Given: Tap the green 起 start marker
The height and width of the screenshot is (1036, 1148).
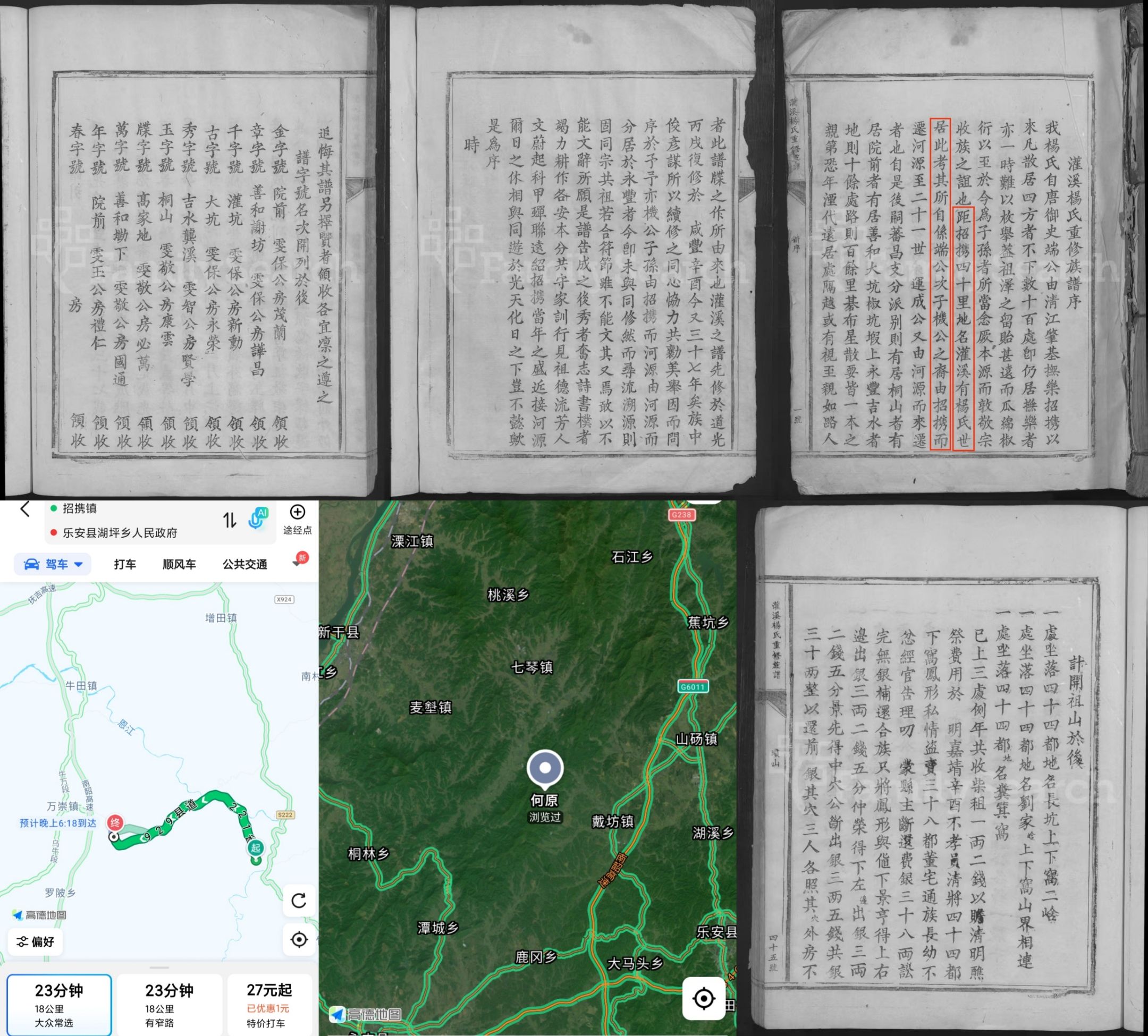Looking at the screenshot, I should (x=255, y=847).
